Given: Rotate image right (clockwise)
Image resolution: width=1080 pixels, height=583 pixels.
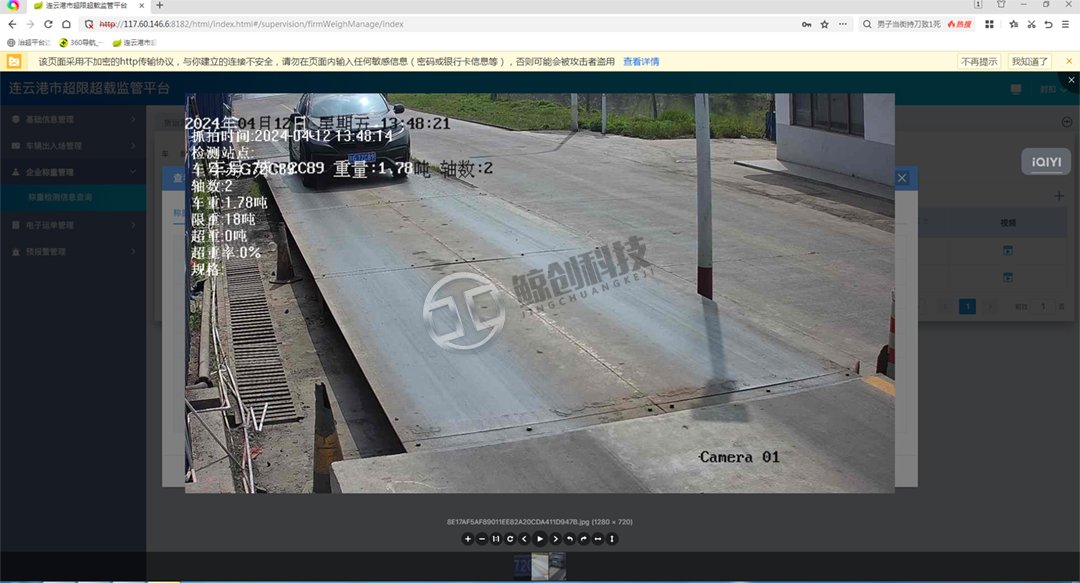Looking at the screenshot, I should pyautogui.click(x=584, y=539).
